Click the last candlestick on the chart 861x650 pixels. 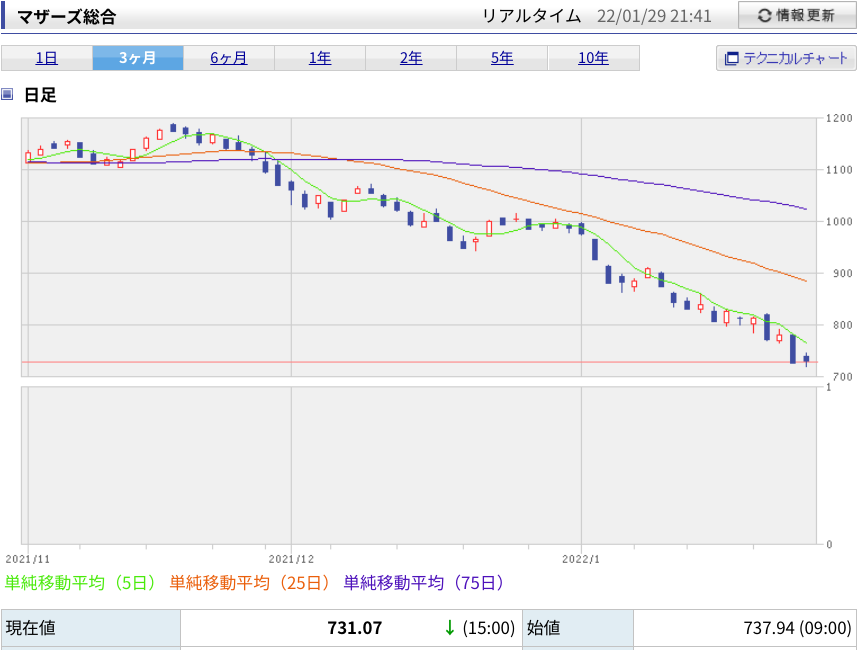[x=806, y=359]
